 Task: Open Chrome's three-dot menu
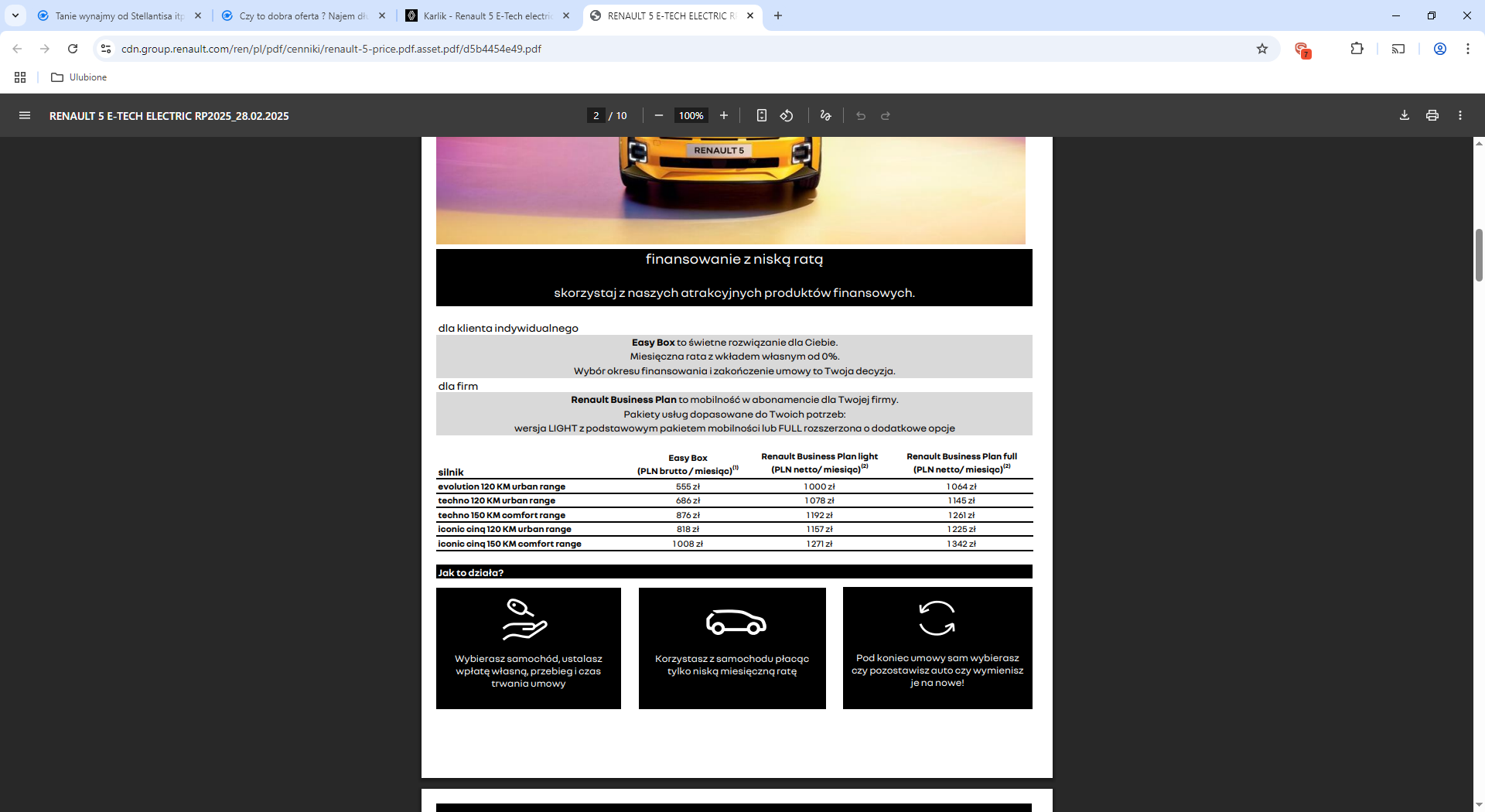(1468, 49)
